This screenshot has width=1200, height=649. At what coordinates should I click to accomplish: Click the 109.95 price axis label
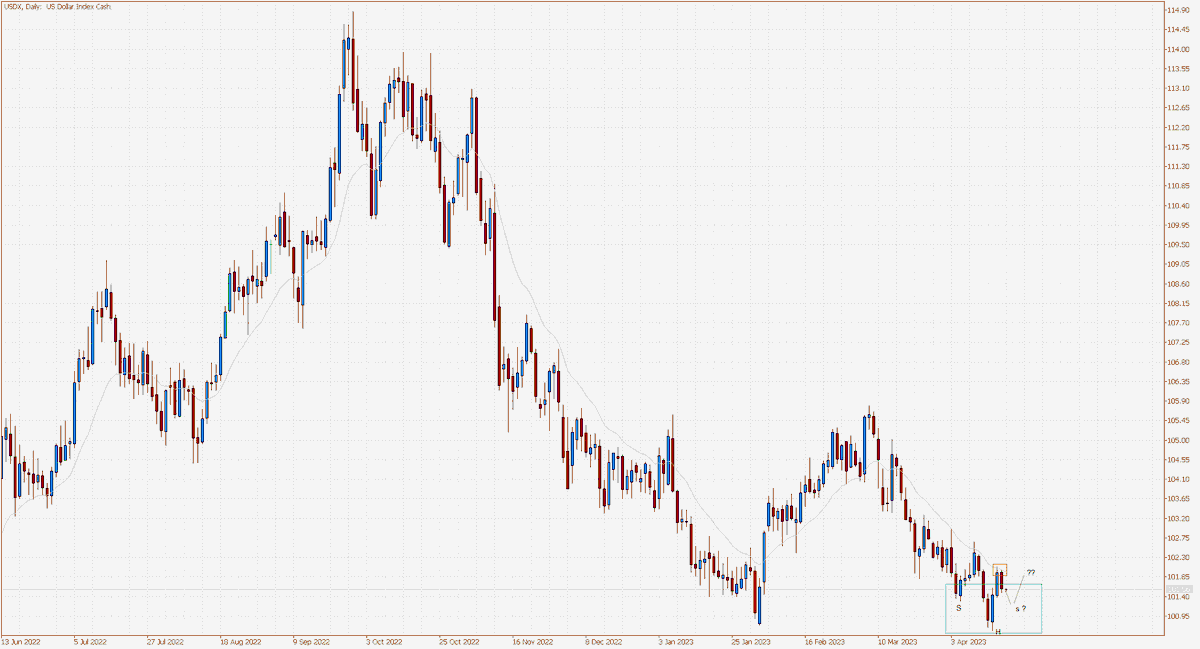(1177, 225)
